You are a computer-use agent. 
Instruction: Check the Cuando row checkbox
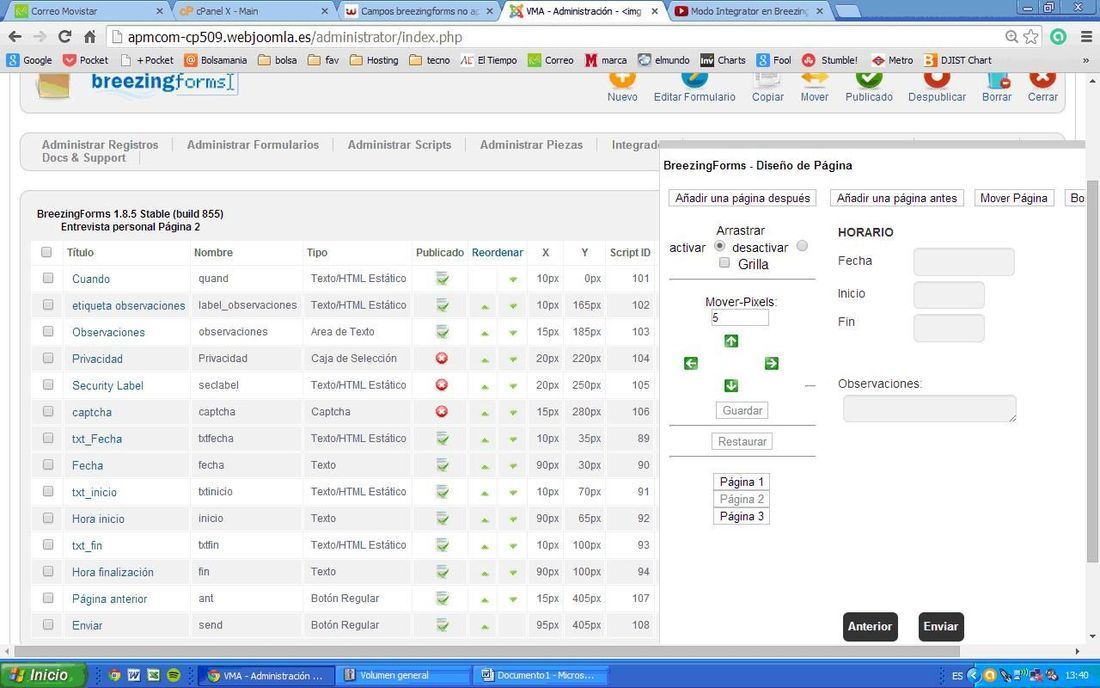48,278
